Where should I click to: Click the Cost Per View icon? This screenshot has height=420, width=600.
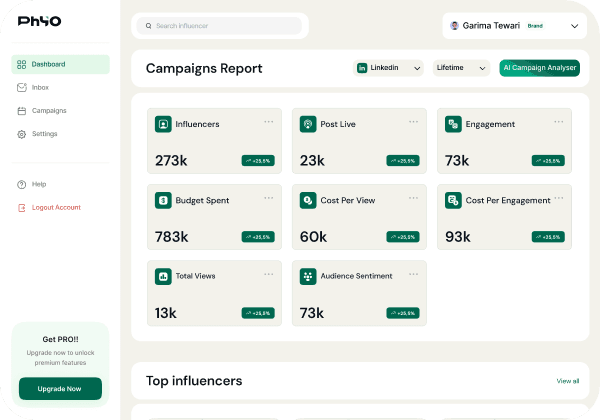[308, 201]
